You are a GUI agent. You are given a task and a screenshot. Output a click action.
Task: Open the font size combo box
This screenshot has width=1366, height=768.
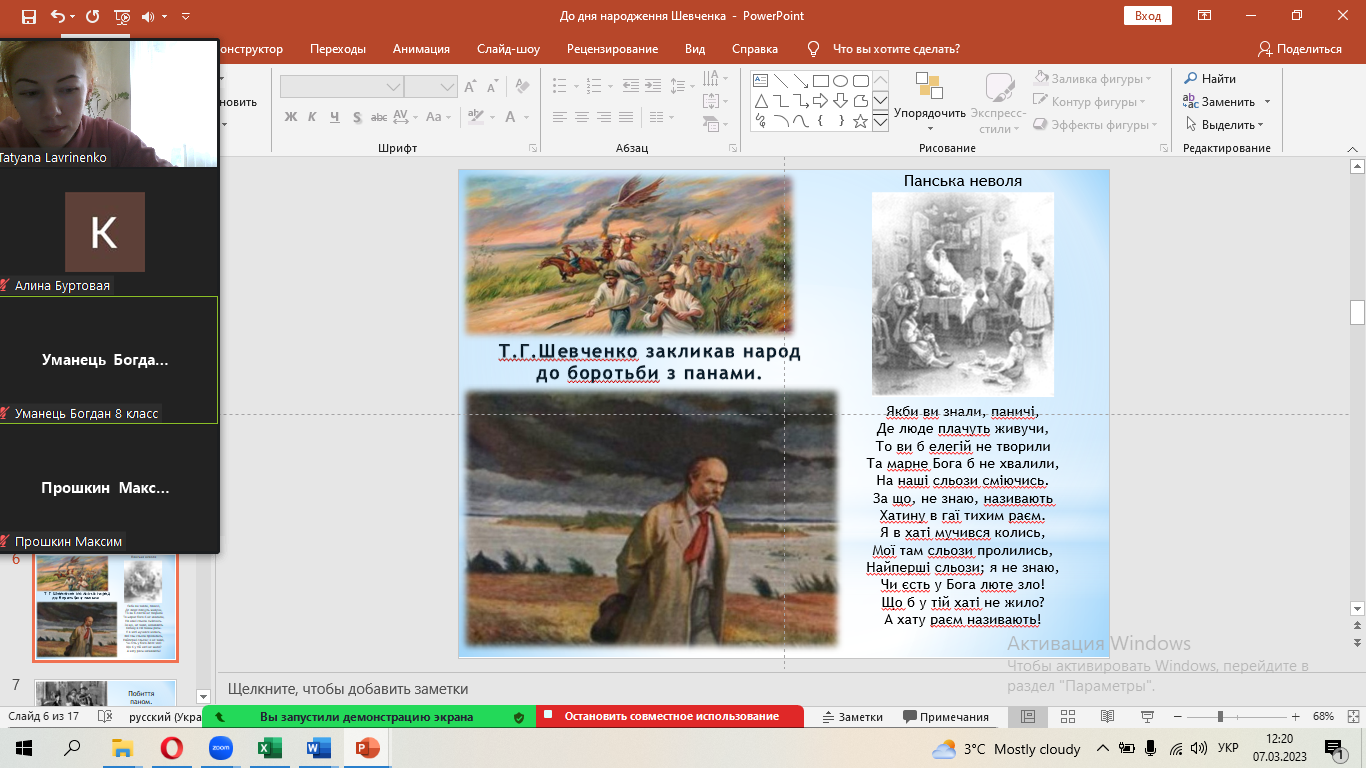point(431,87)
